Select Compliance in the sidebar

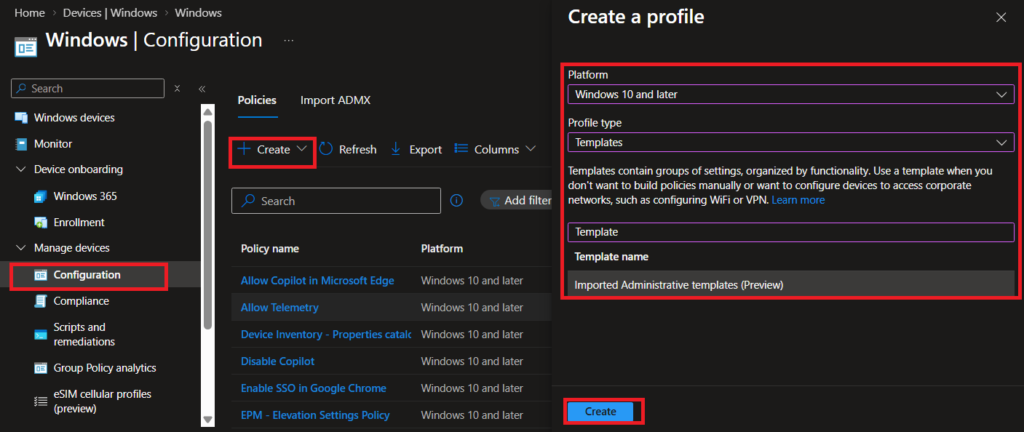pyautogui.click(x=81, y=301)
